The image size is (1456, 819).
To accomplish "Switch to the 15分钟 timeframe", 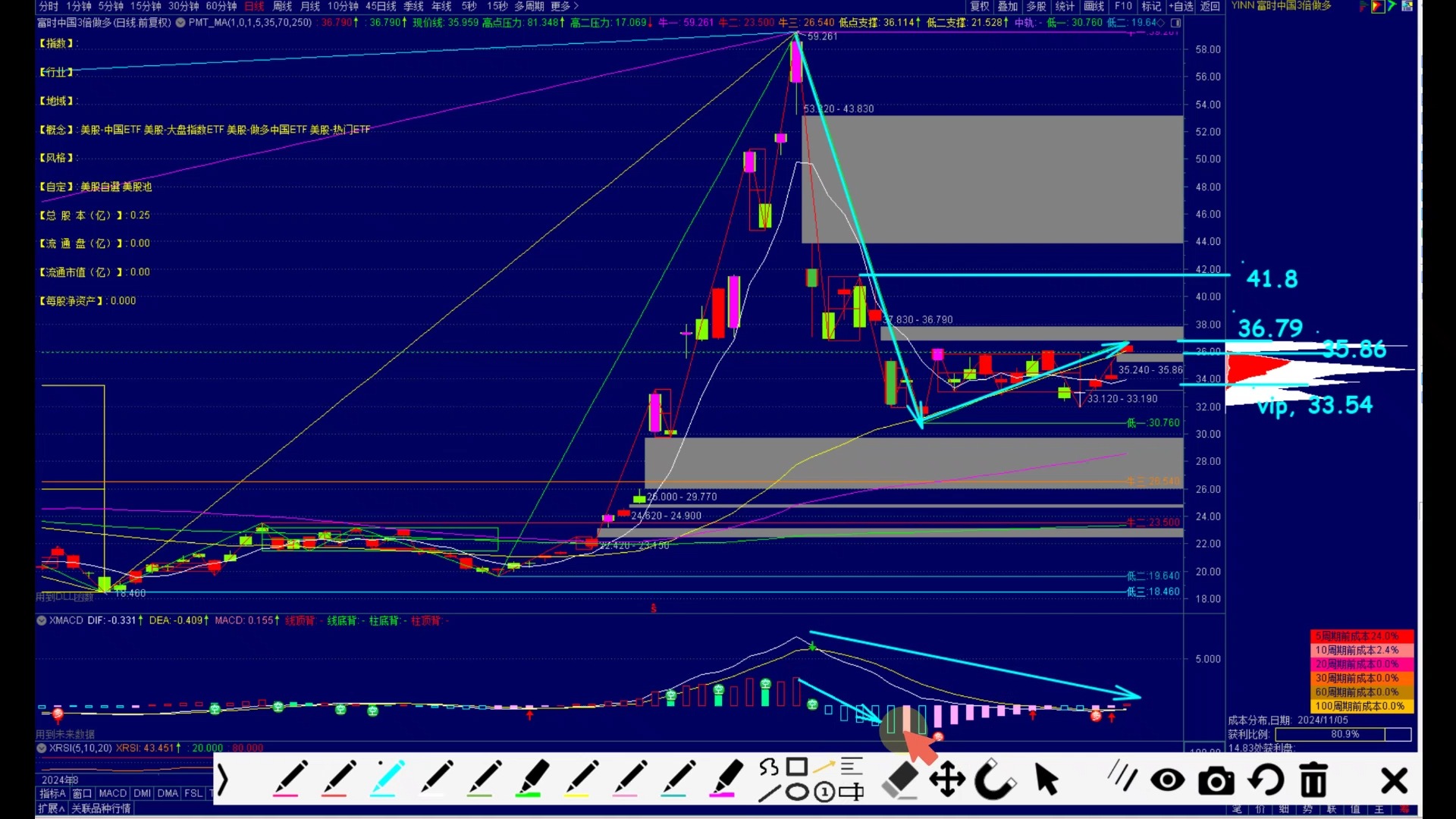I will (x=146, y=6).
